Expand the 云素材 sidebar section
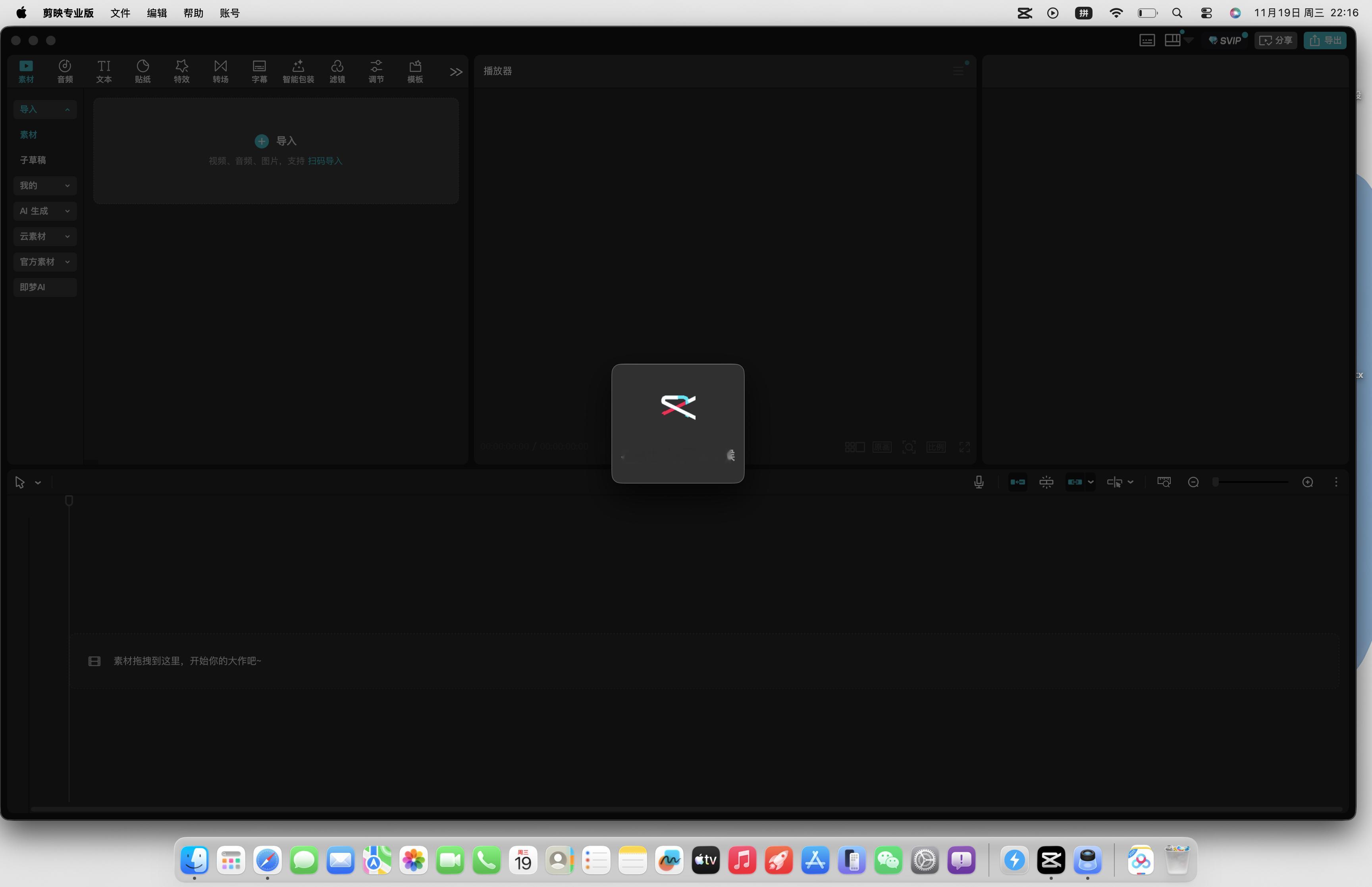Image resolution: width=1372 pixels, height=887 pixels. pos(45,236)
